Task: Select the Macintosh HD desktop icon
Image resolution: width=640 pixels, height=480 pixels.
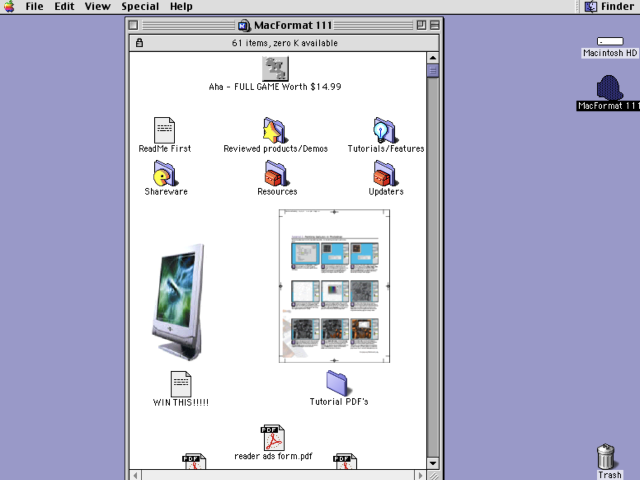Action: [x=610, y=41]
